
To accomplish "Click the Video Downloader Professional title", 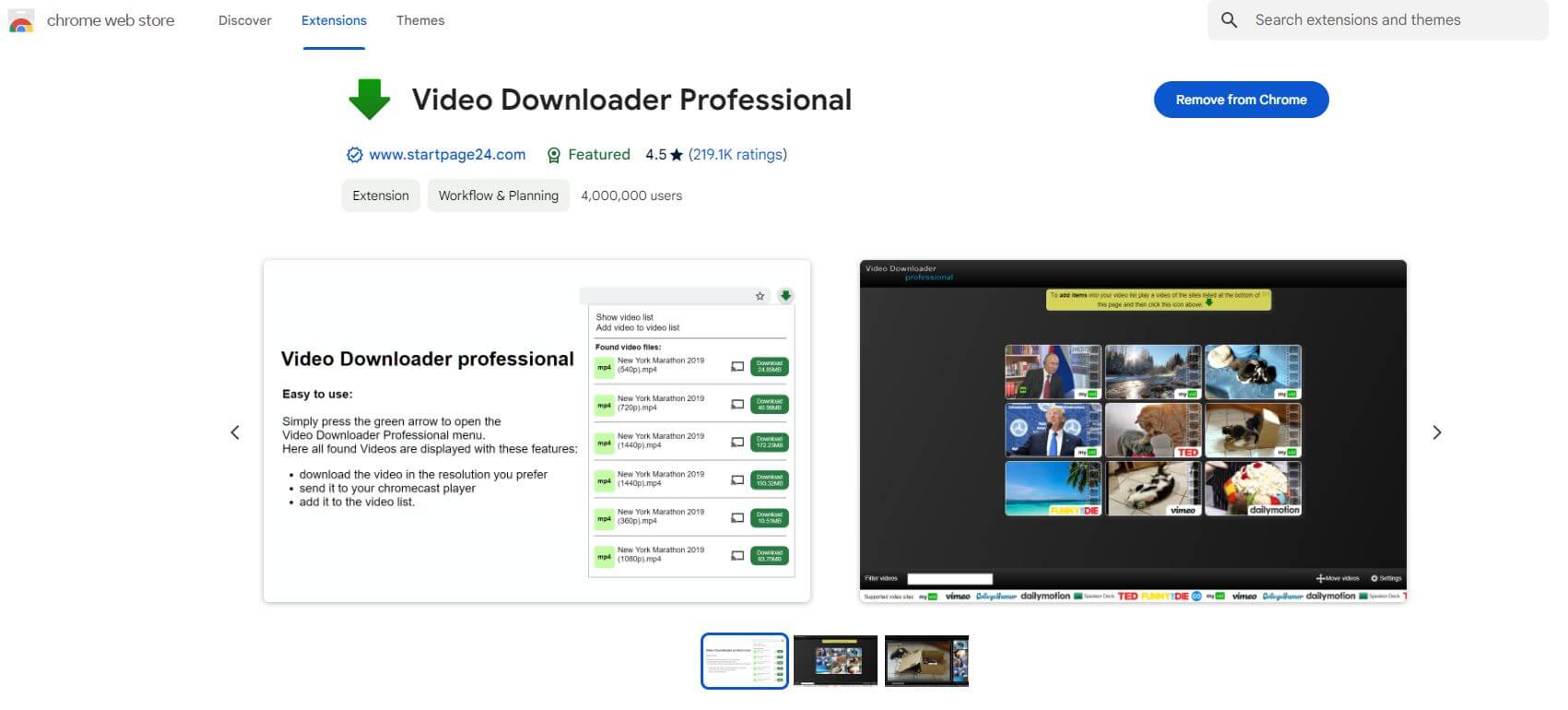I will click(631, 100).
